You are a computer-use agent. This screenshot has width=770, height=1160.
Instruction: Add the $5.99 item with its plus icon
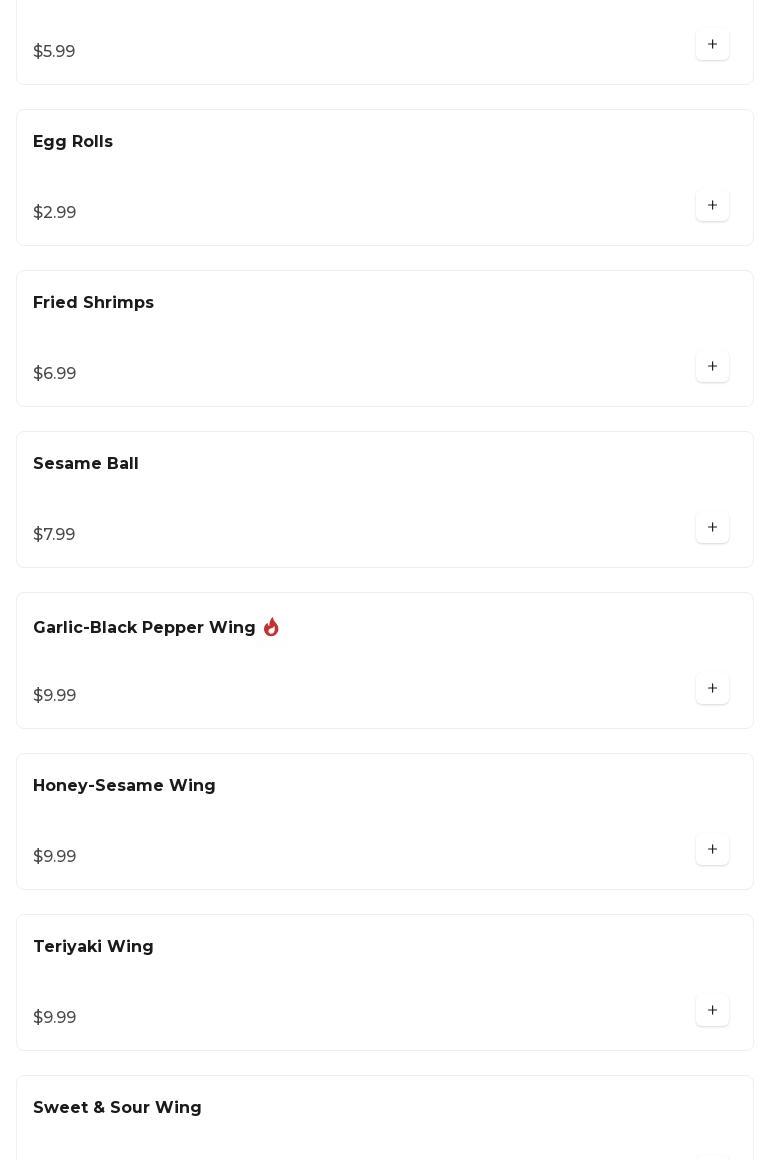click(x=712, y=44)
